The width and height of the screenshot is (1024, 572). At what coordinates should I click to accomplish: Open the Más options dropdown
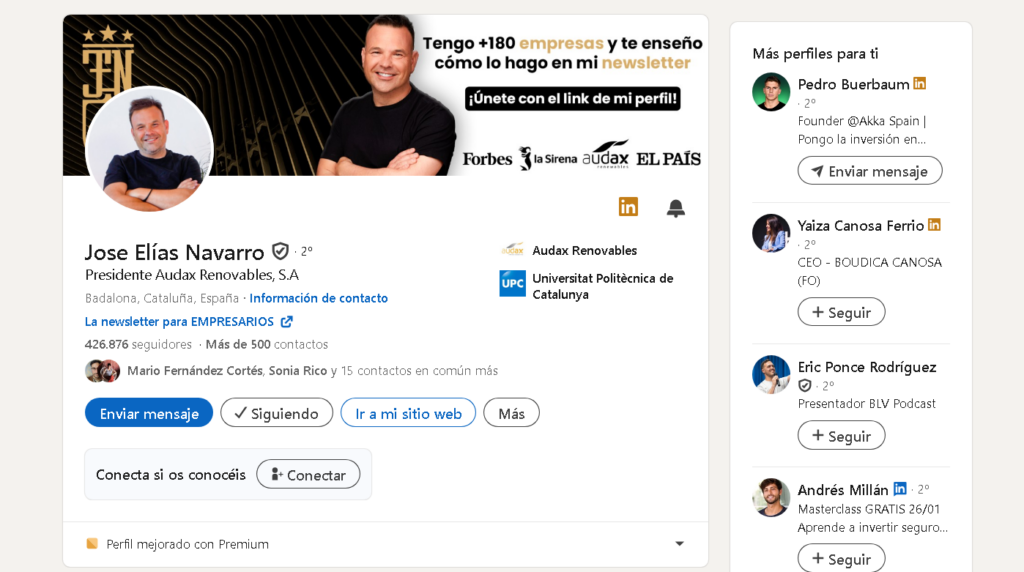point(511,413)
